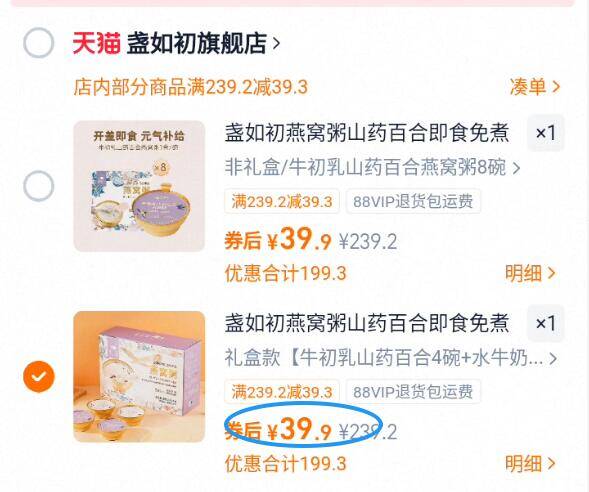589x492 pixels.
Task: Open first 盏如初燕窝粥山药百合即食免煮 product title
Action: [367, 133]
